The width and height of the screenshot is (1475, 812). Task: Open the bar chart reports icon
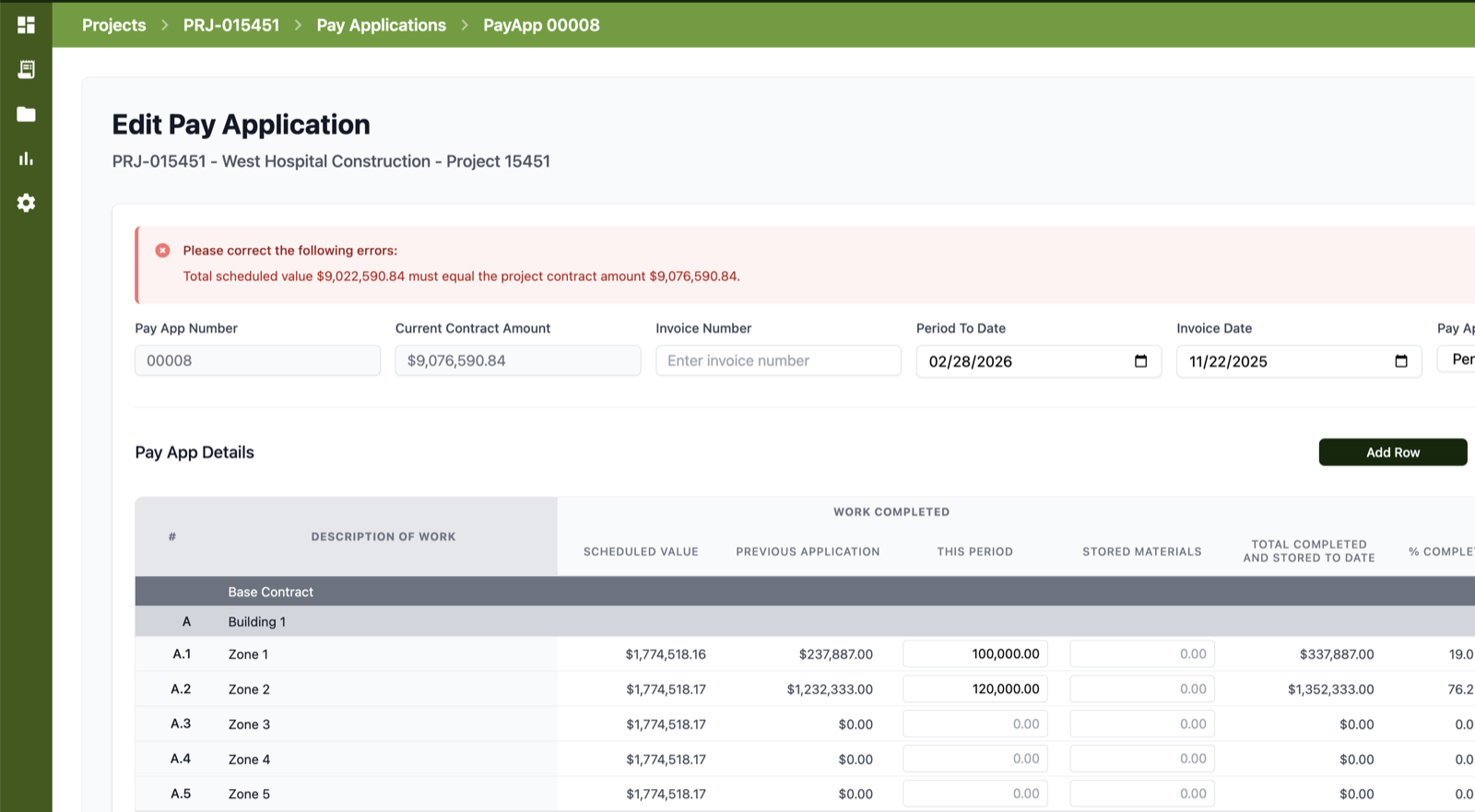pos(26,159)
